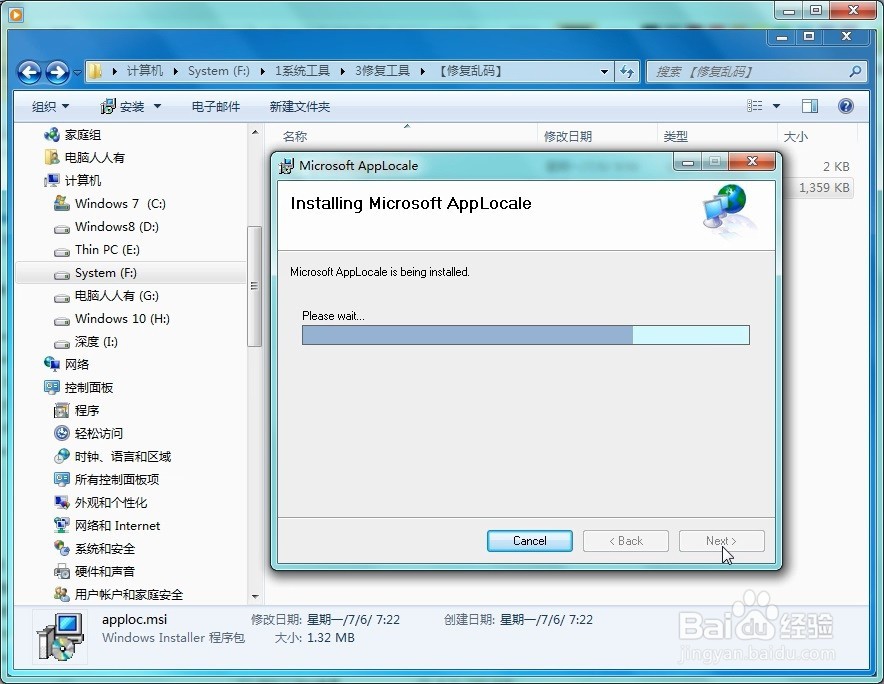Open 程序 control panel category

click(77, 411)
